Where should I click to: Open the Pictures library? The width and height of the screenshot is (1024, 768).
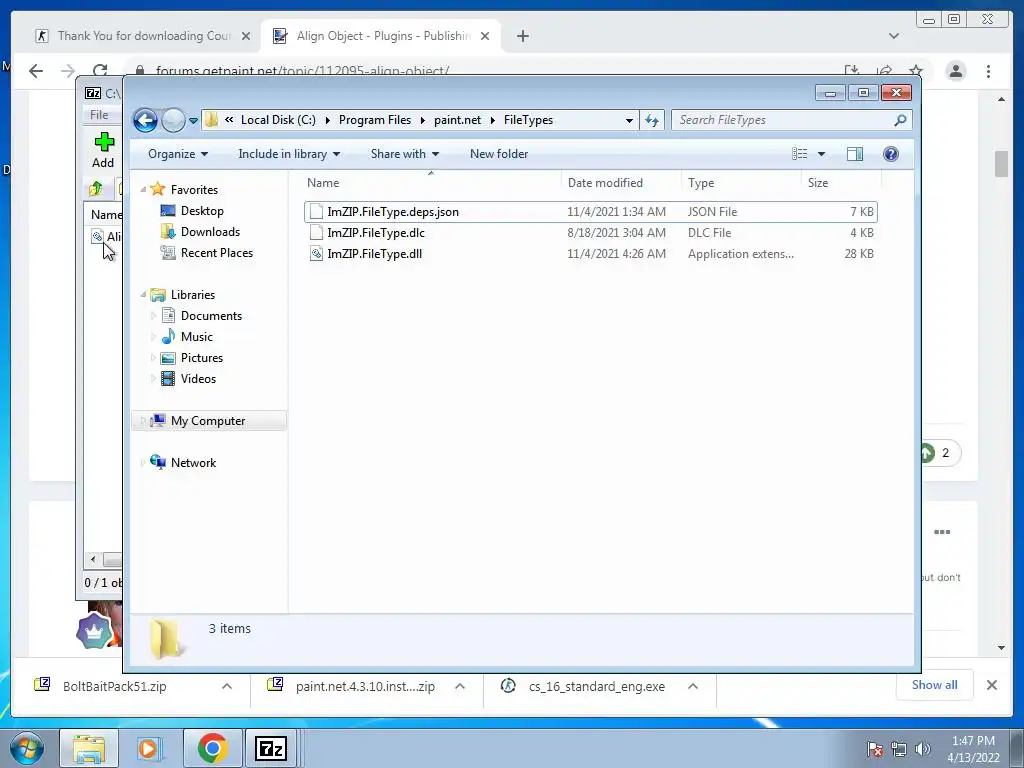[202, 358]
